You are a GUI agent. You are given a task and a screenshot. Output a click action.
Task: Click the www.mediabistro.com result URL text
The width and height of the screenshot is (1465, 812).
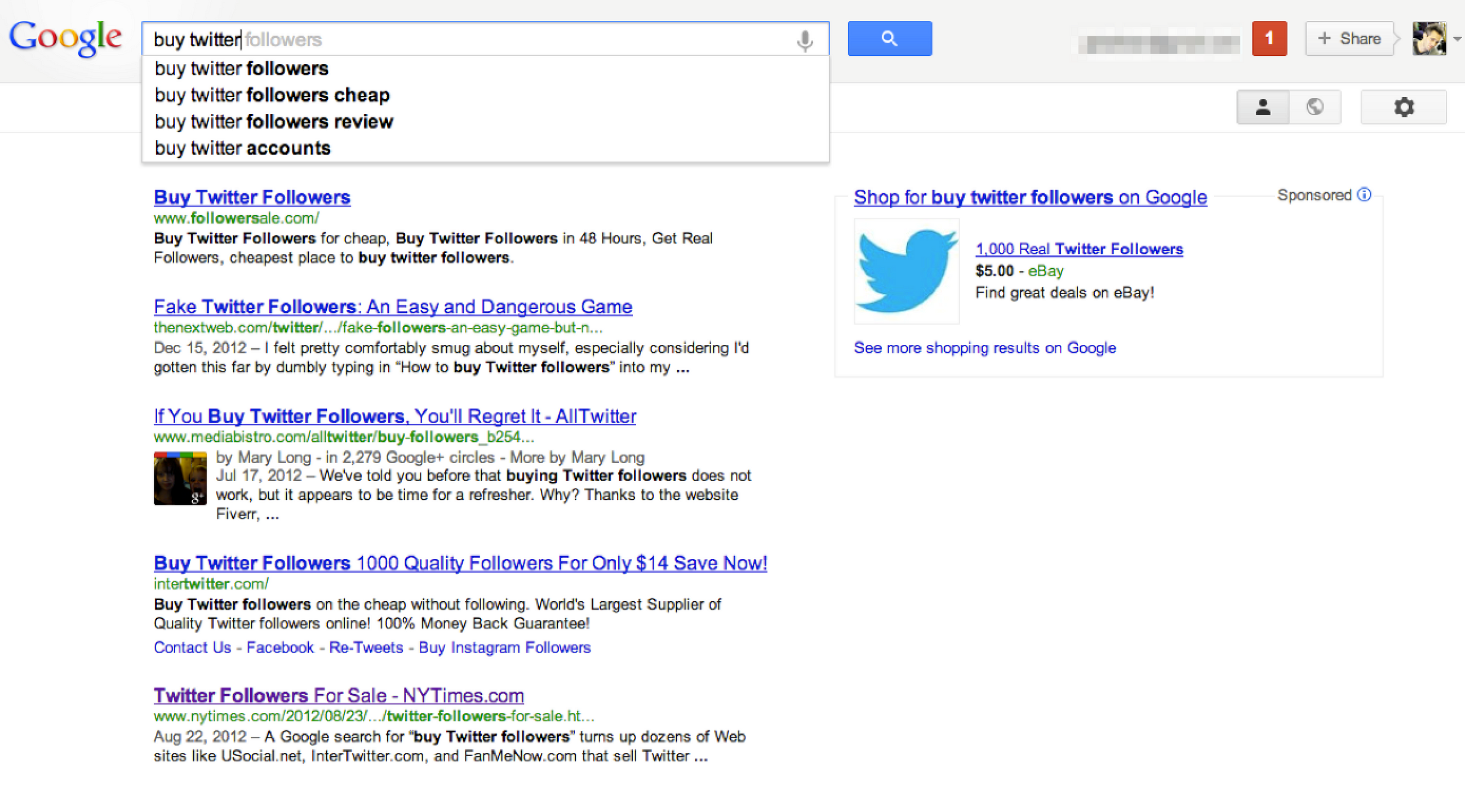[x=344, y=437]
